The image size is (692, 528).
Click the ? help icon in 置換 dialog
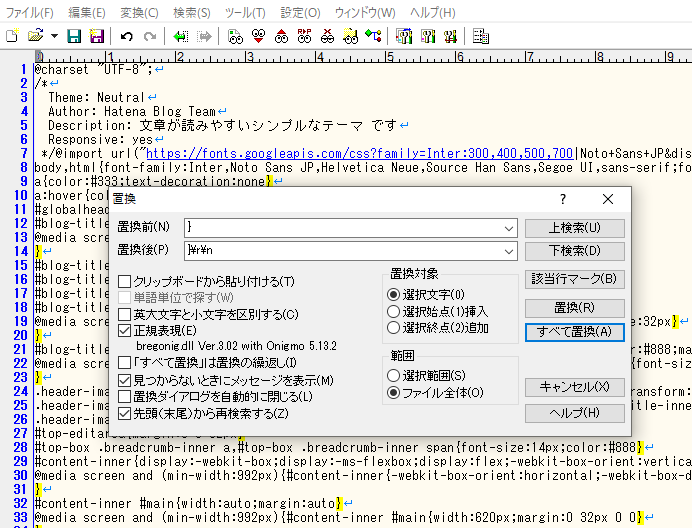pos(563,199)
